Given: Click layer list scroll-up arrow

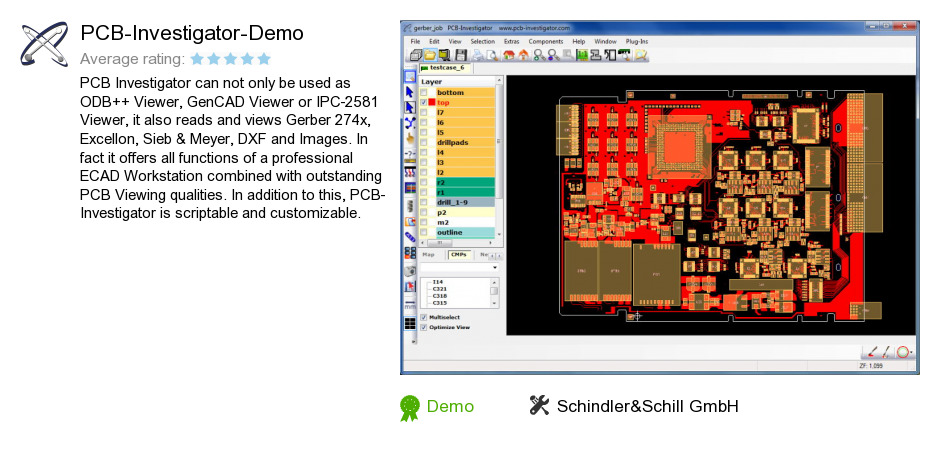Looking at the screenshot, I should [x=499, y=80].
